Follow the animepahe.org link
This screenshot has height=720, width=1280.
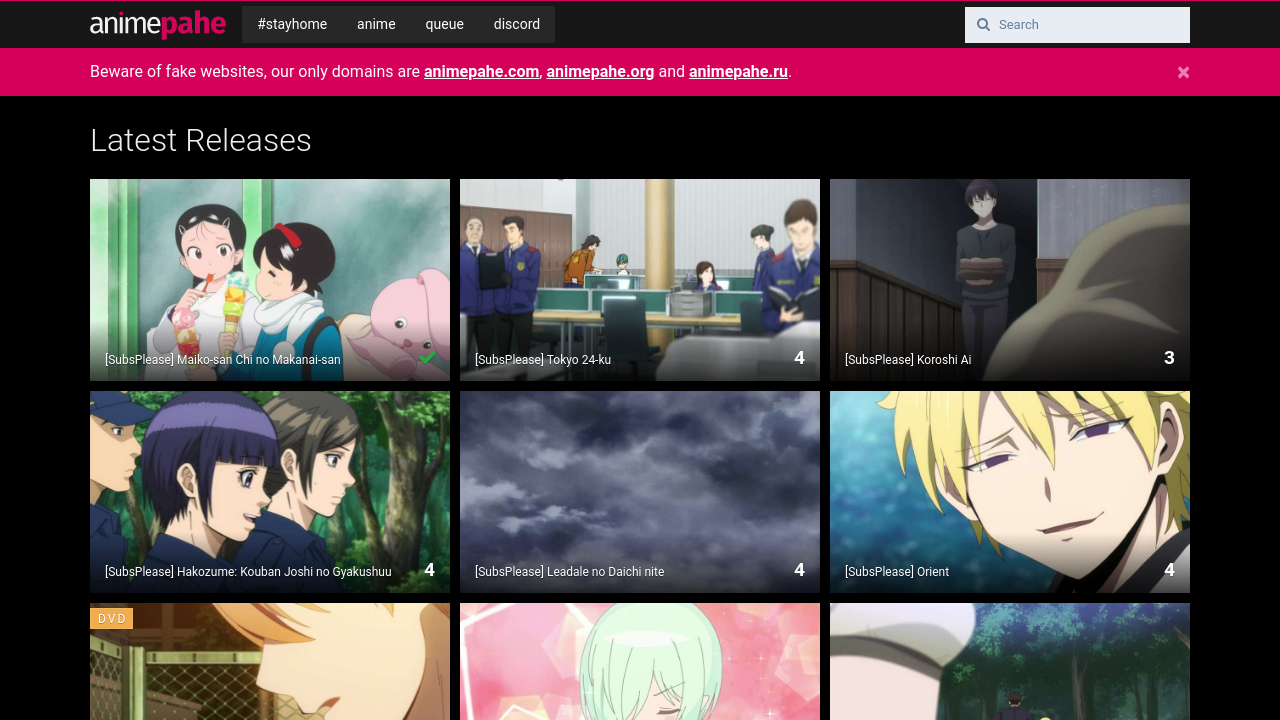(x=600, y=72)
